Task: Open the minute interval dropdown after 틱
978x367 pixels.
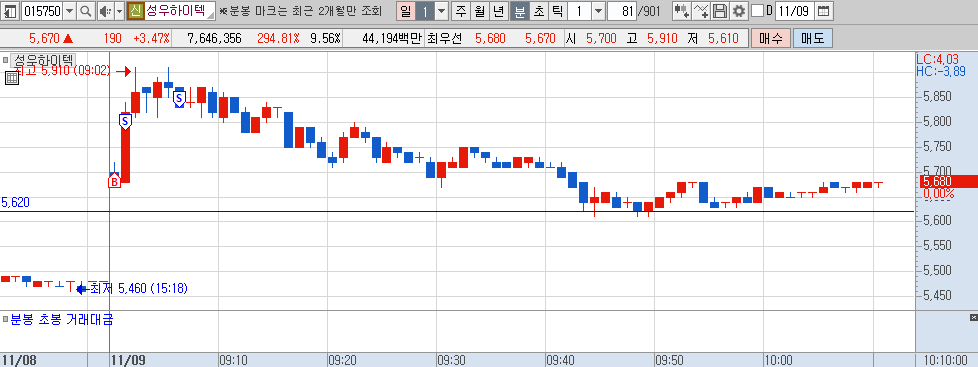Action: pyautogui.click(x=598, y=11)
